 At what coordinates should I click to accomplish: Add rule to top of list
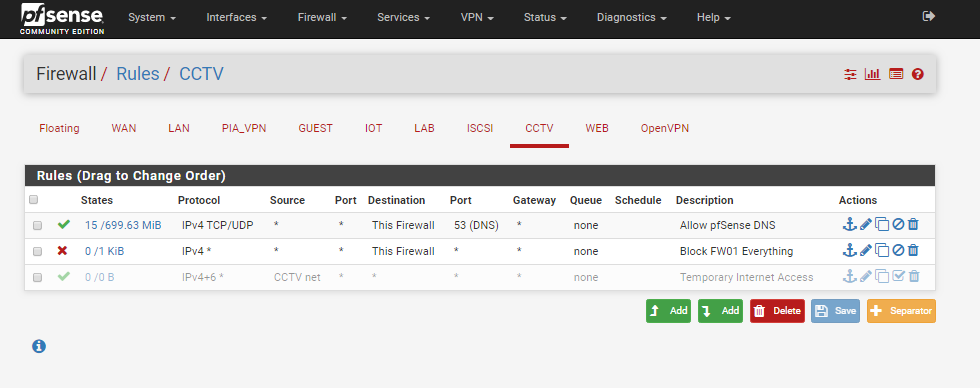pyautogui.click(x=668, y=311)
